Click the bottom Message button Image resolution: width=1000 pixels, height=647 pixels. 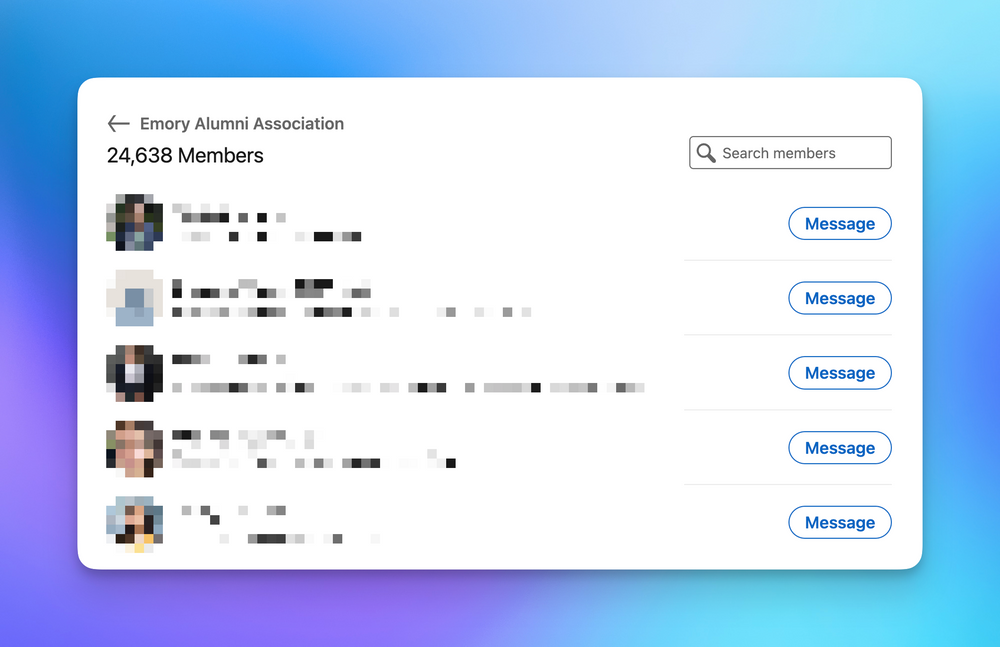[840, 522]
